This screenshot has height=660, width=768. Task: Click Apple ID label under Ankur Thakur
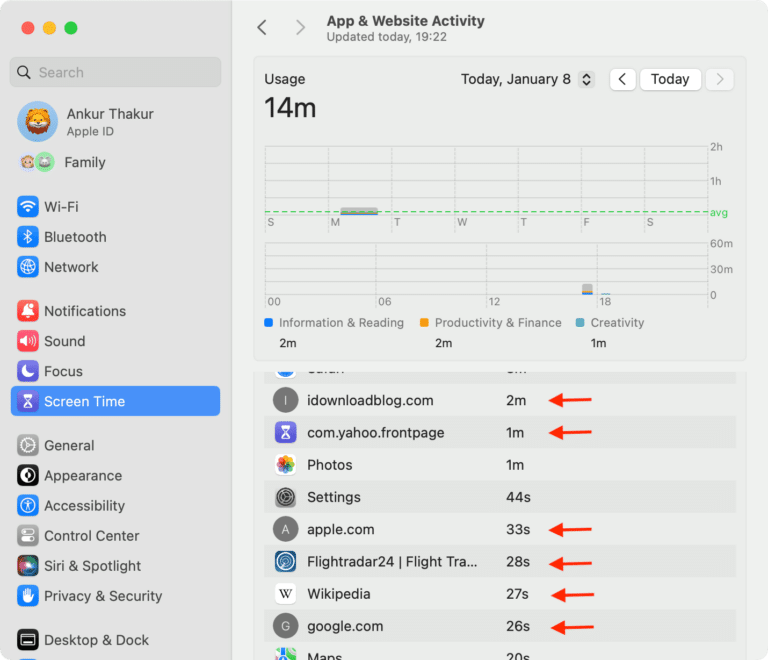(90, 131)
